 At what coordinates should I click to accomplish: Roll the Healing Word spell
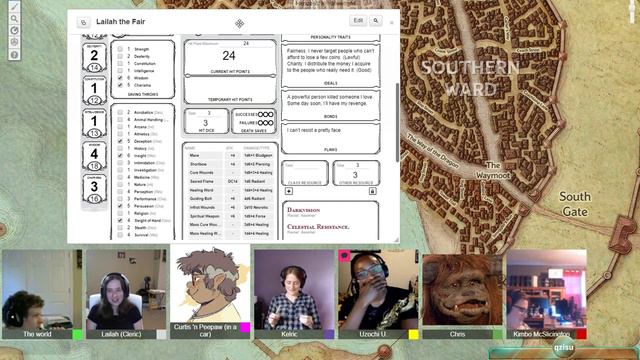click(201, 190)
